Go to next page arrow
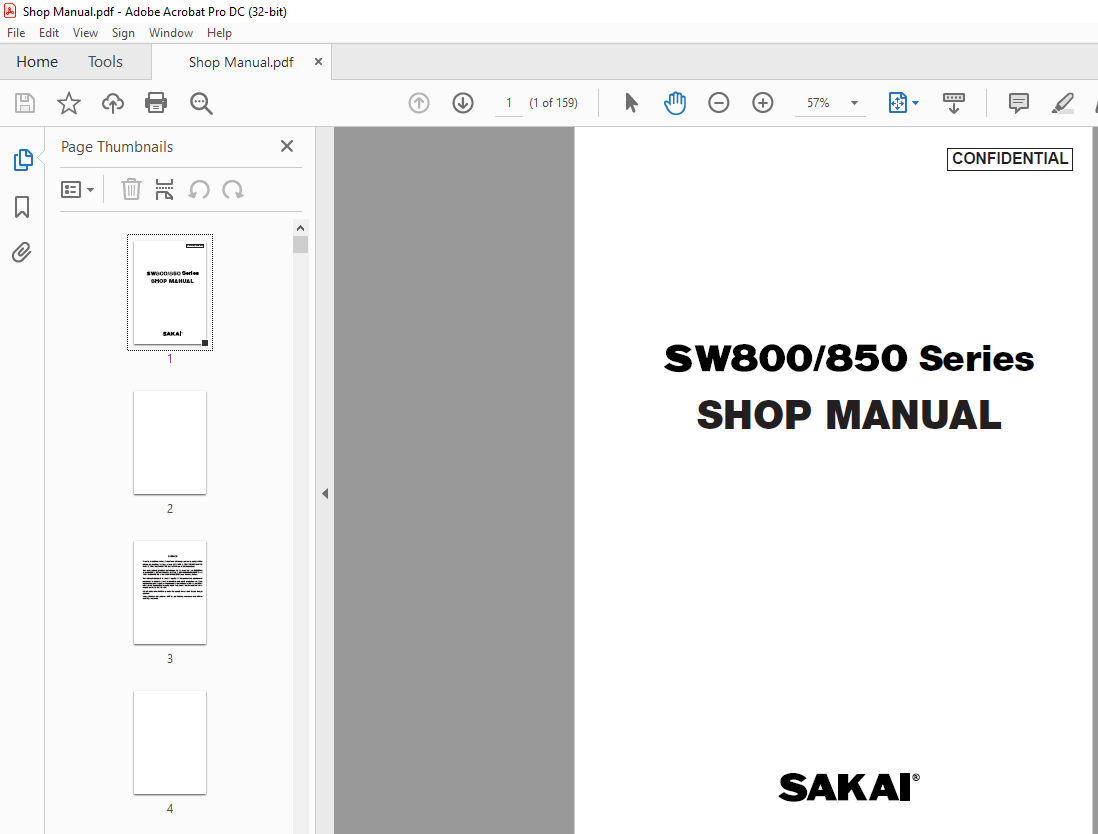The image size is (1098, 834). point(463,103)
